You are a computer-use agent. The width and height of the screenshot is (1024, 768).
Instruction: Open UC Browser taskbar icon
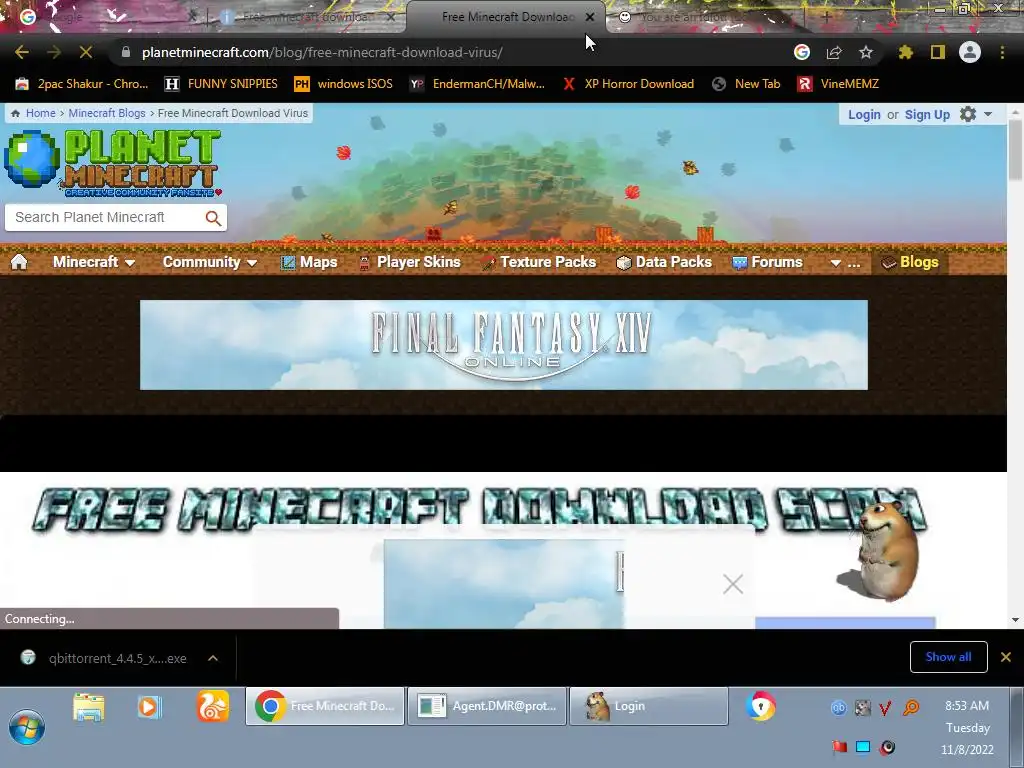pyautogui.click(x=213, y=706)
